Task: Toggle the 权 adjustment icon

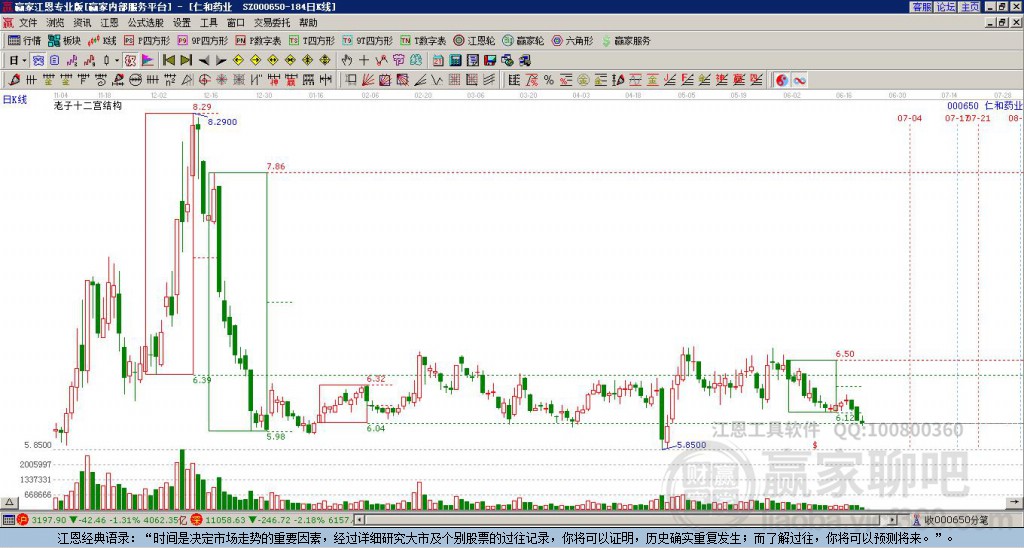Action: click(130, 61)
